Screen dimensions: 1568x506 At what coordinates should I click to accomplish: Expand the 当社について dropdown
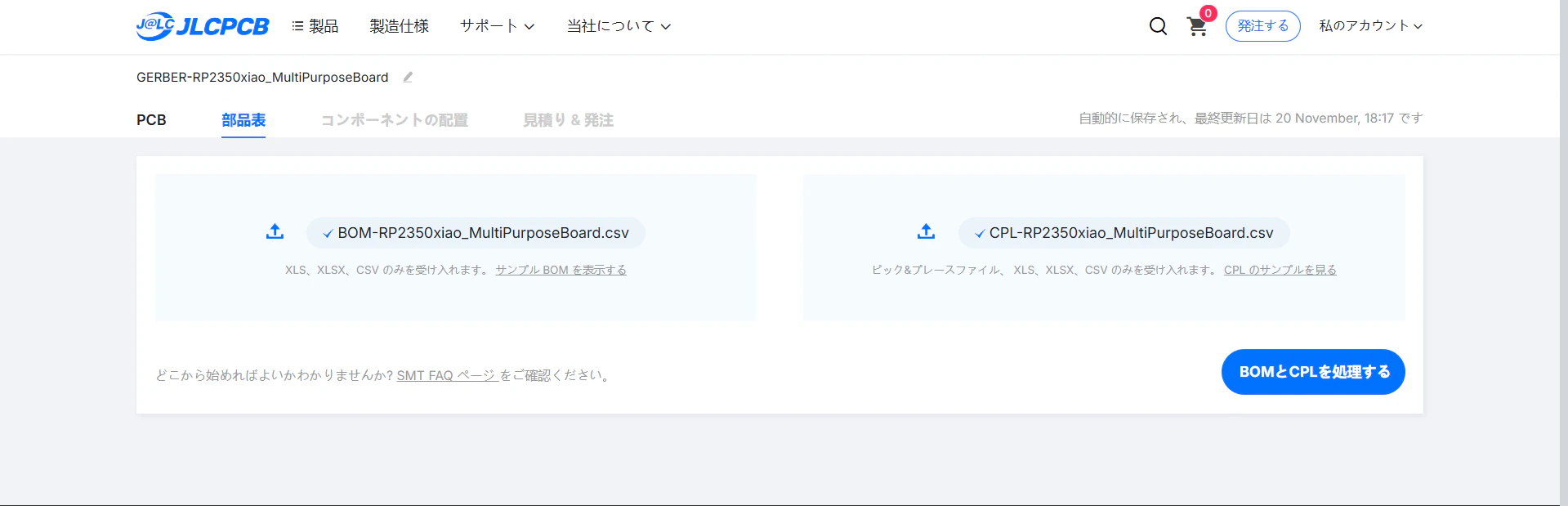click(619, 26)
